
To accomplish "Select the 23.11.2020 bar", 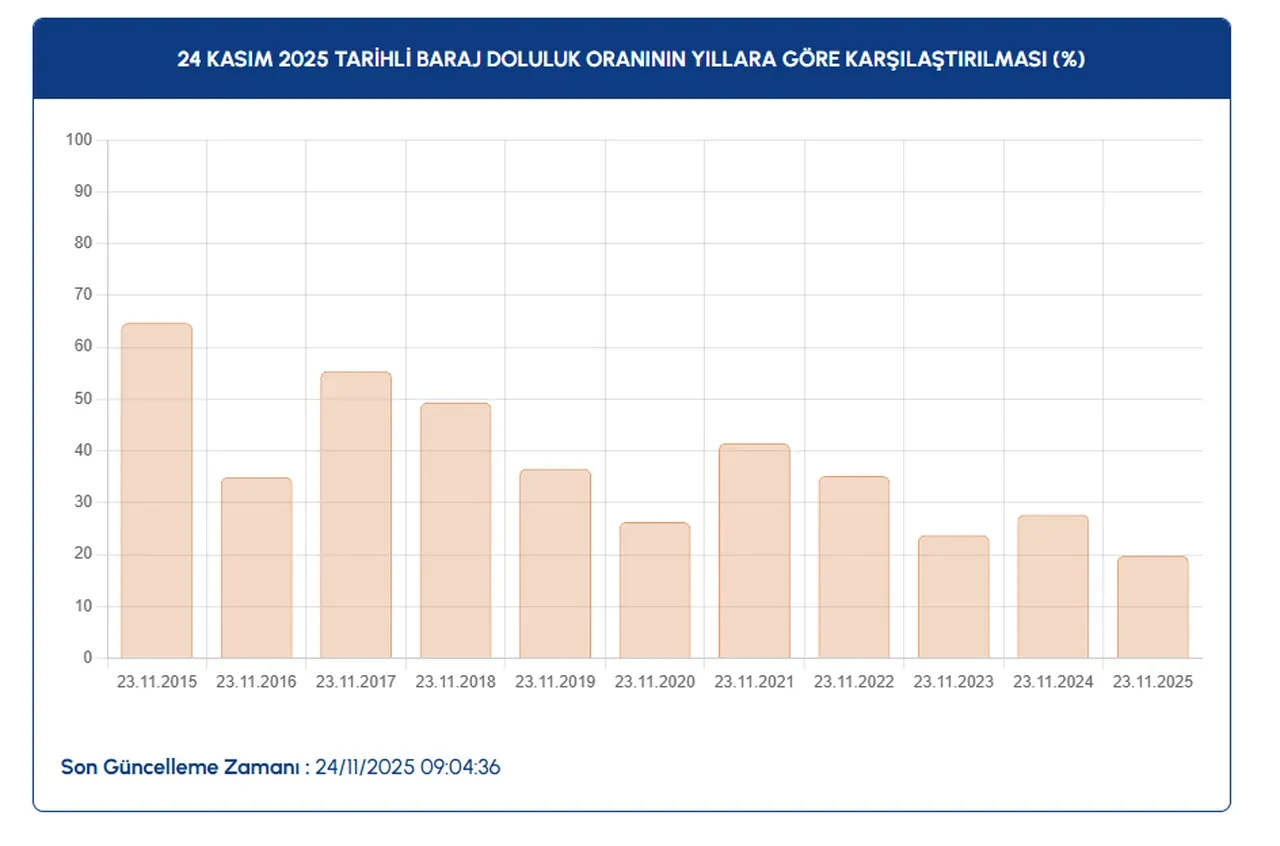I will pos(654,590).
